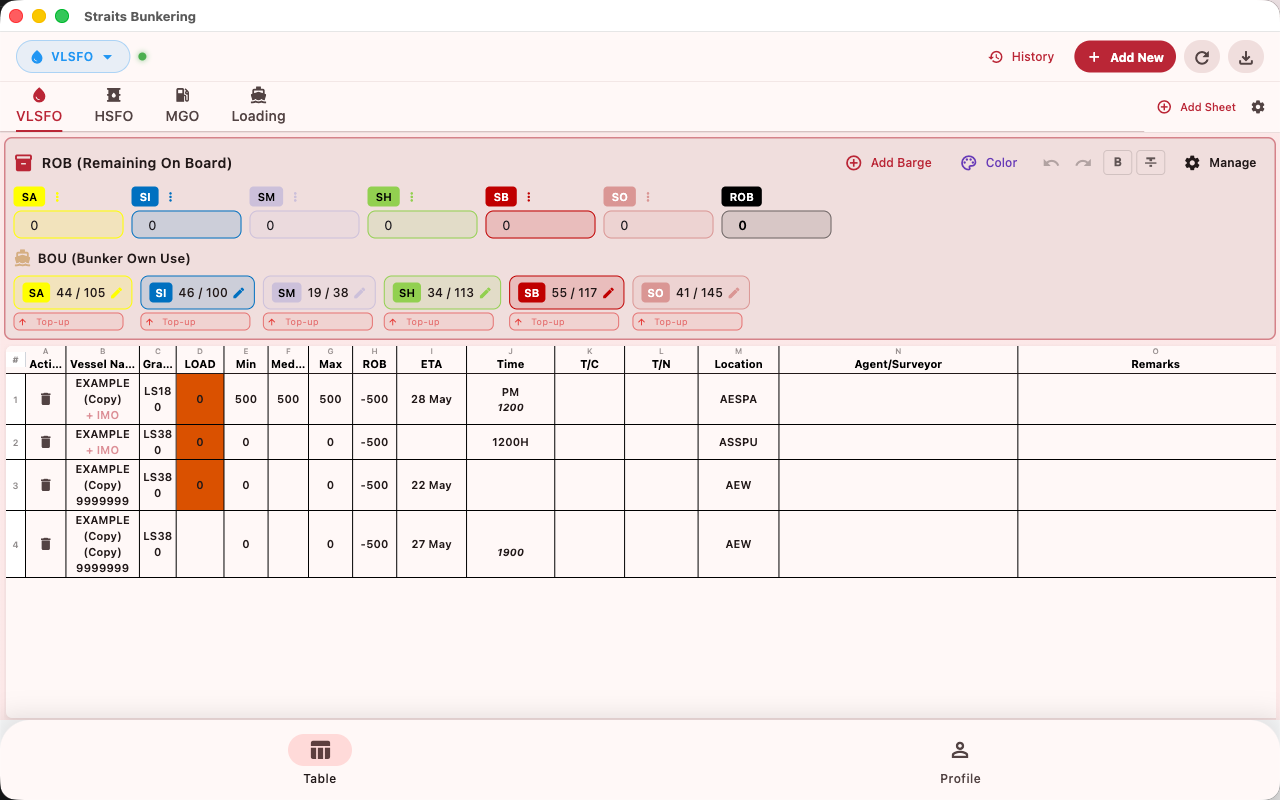The image size is (1280, 800).
Task: Click the undo arrow icon
Action: tap(1051, 163)
